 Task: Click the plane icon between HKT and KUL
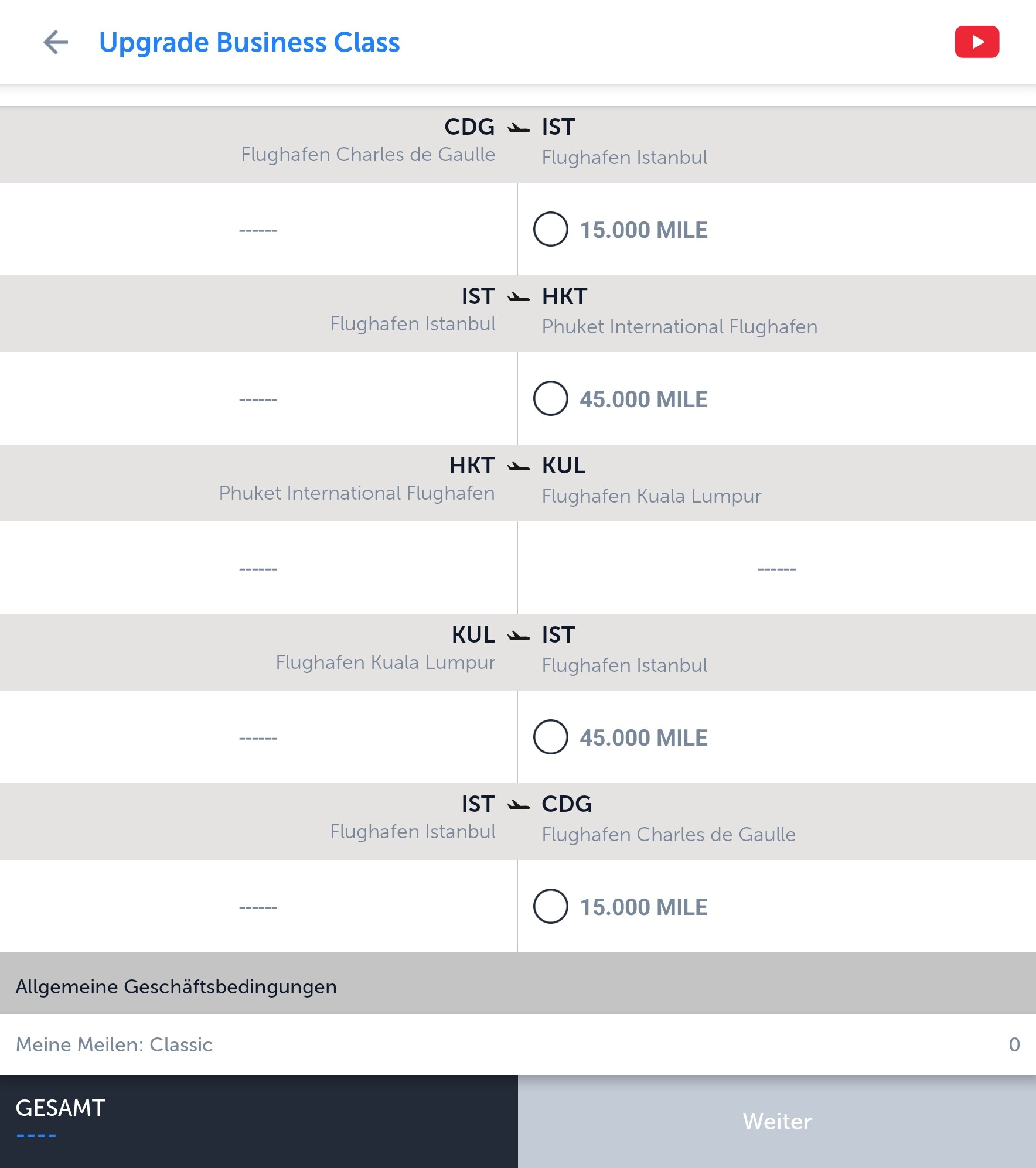tap(518, 466)
